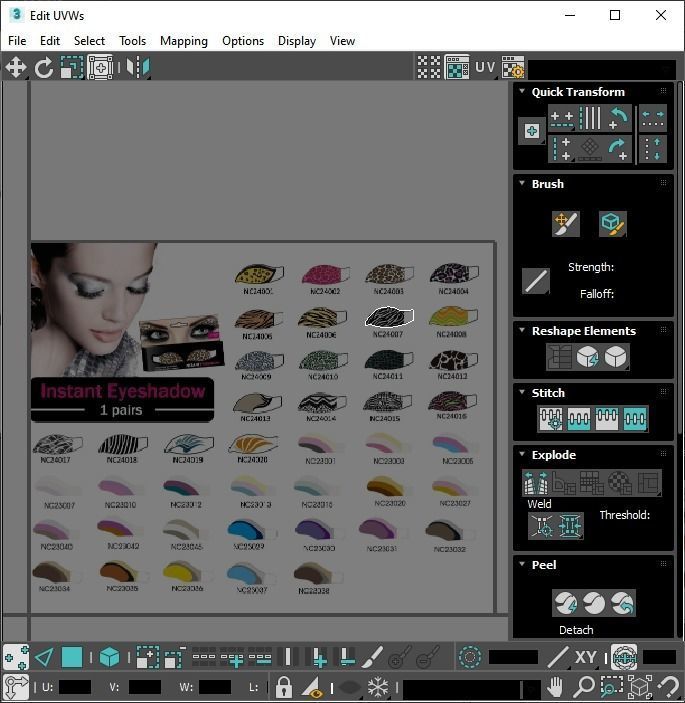This screenshot has height=703, width=685.
Task: Toggle Select by Element mode
Action: [x=109, y=657]
